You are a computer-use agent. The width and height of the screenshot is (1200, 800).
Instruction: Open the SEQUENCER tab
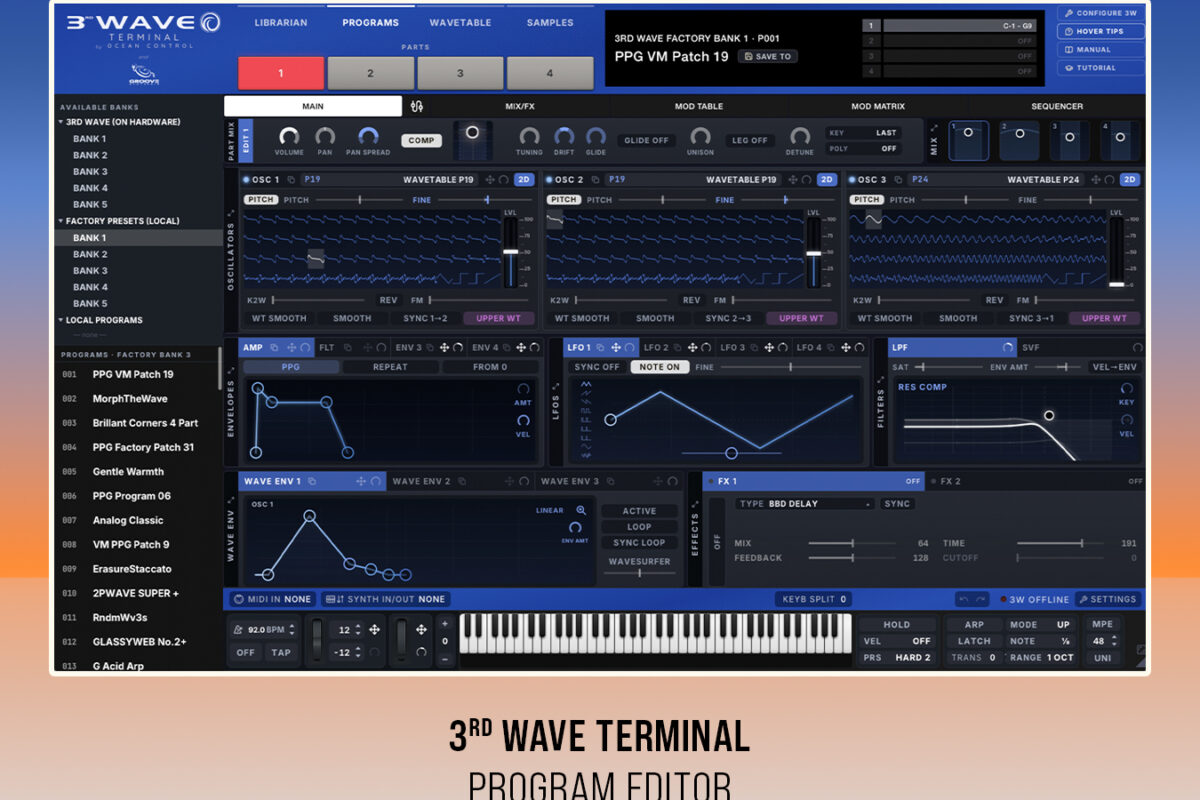[x=1058, y=106]
